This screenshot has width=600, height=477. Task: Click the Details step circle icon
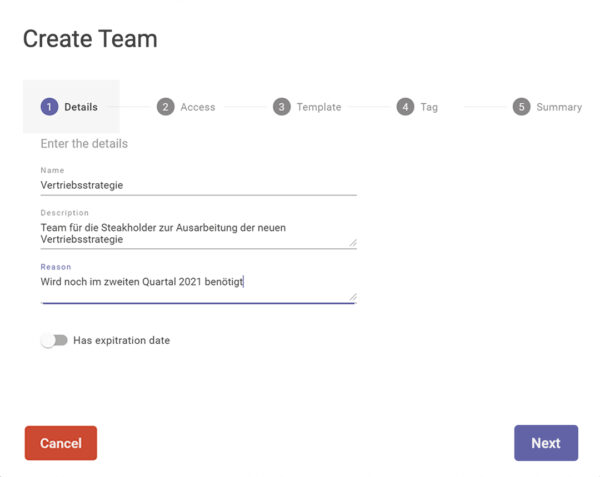49,107
